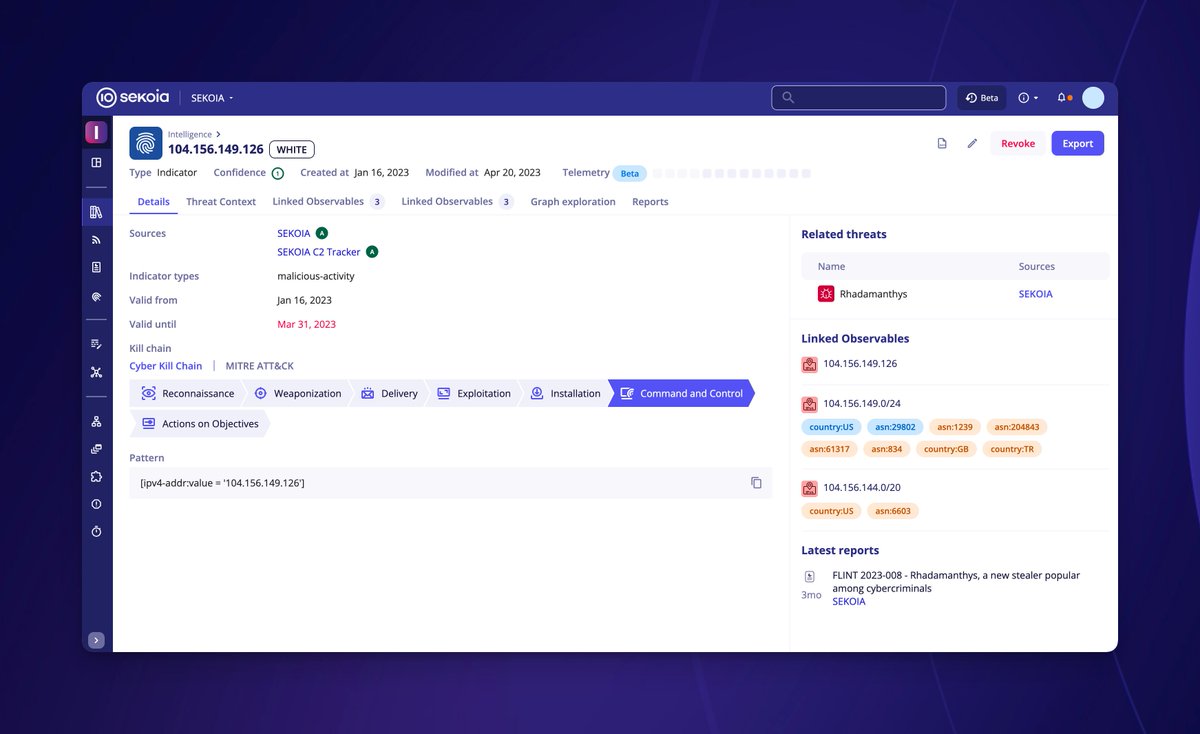Click the Reconnaissance kill chain stage
Image resolution: width=1200 pixels, height=734 pixels.
pyautogui.click(x=188, y=394)
